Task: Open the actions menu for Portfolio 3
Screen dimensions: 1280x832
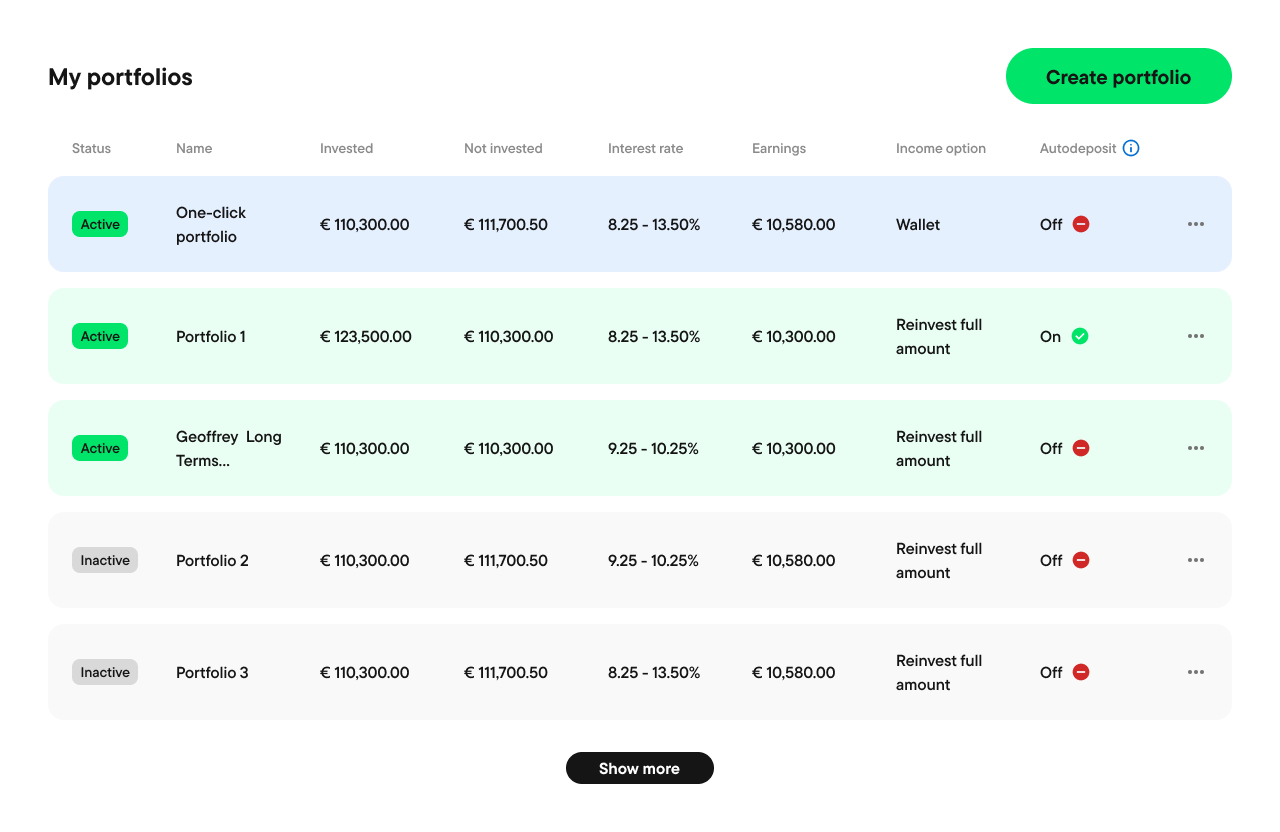Action: (x=1195, y=672)
